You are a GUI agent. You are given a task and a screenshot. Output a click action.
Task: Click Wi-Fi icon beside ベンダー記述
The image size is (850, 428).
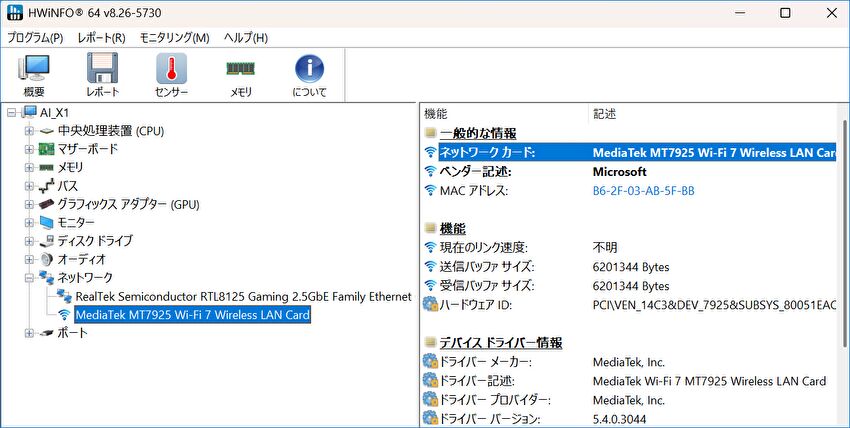(x=430, y=172)
